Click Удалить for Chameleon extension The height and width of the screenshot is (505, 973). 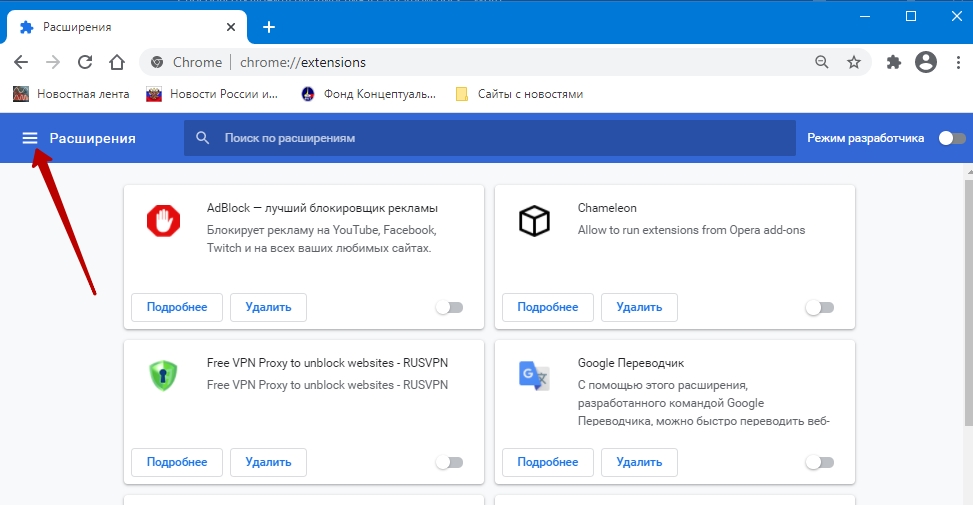coord(640,307)
